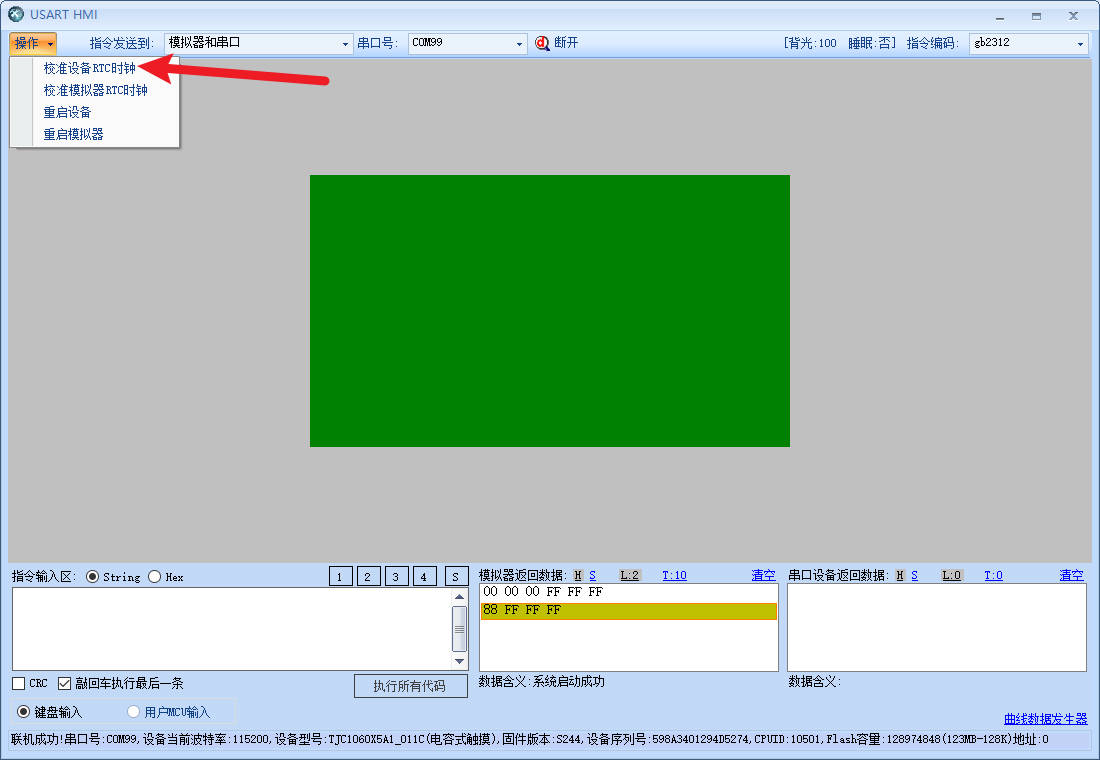Click the S button in command input area
The width and height of the screenshot is (1100, 760).
point(456,577)
